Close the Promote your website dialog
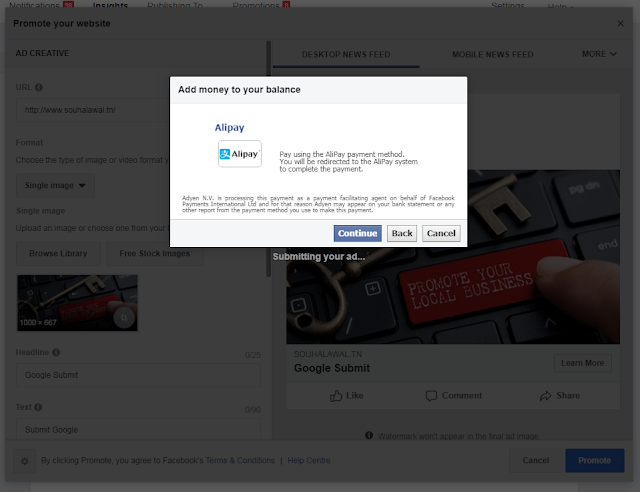The height and width of the screenshot is (492, 640). [620, 24]
